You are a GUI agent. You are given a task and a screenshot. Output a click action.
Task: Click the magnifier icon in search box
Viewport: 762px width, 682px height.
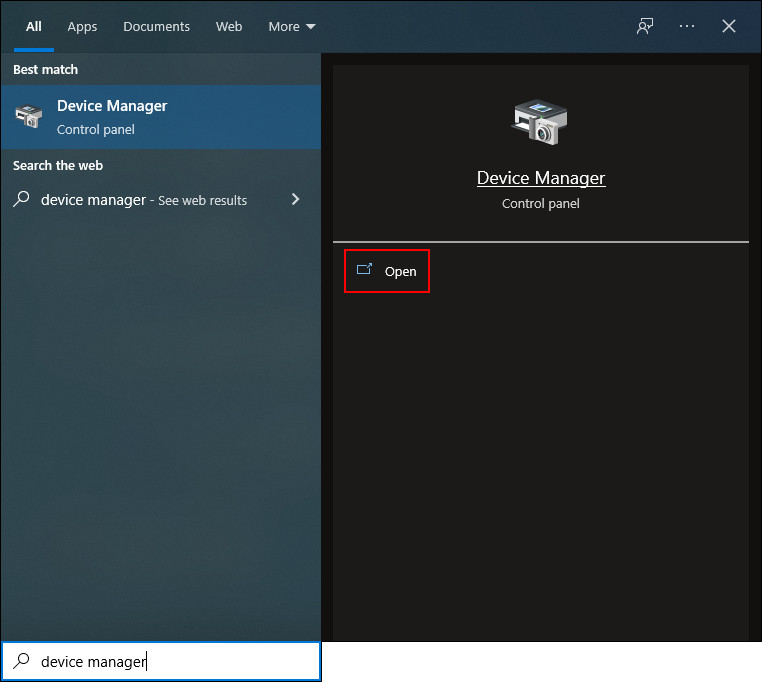pyautogui.click(x=21, y=661)
